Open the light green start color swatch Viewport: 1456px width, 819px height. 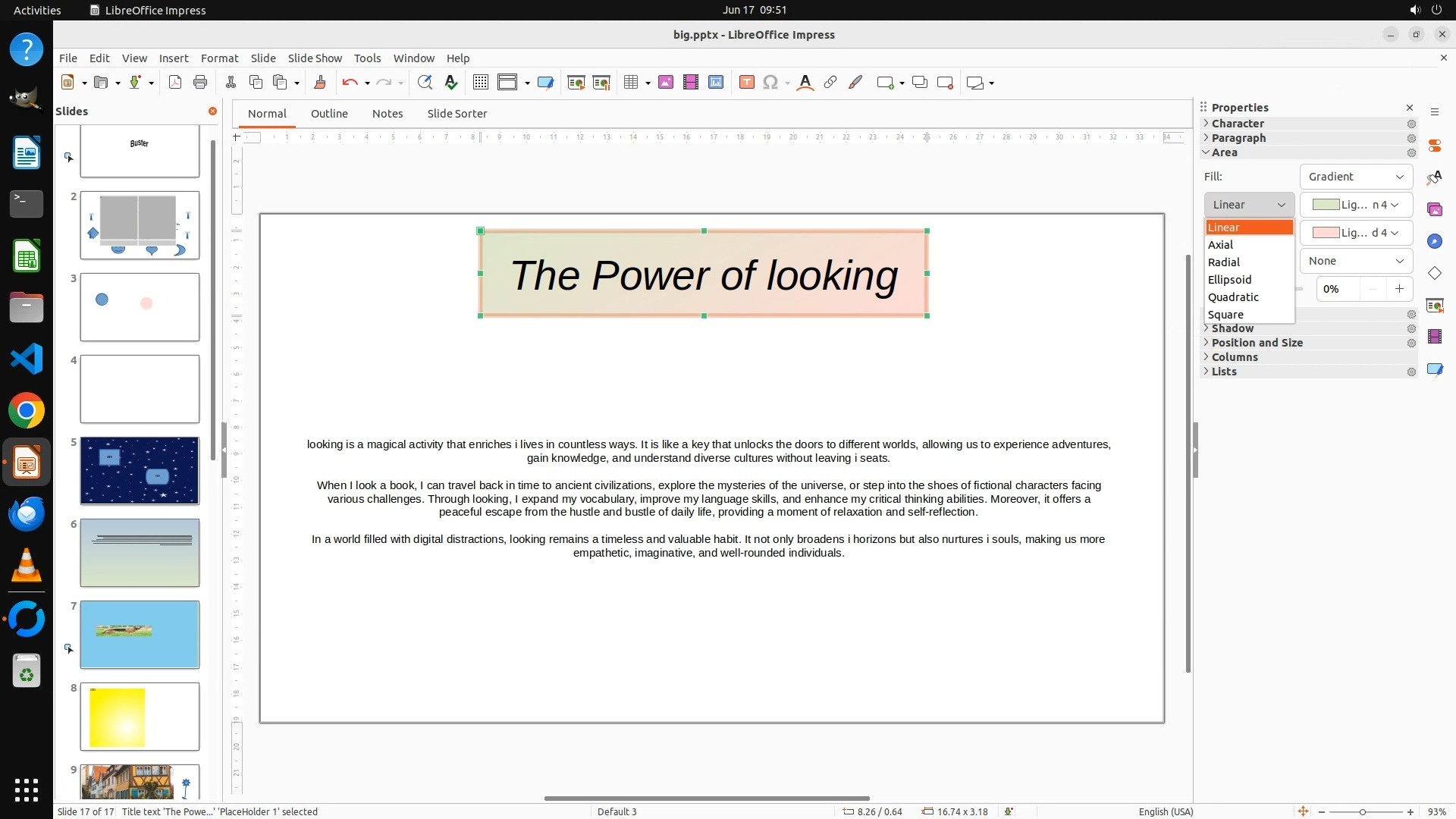pyautogui.click(x=1355, y=205)
